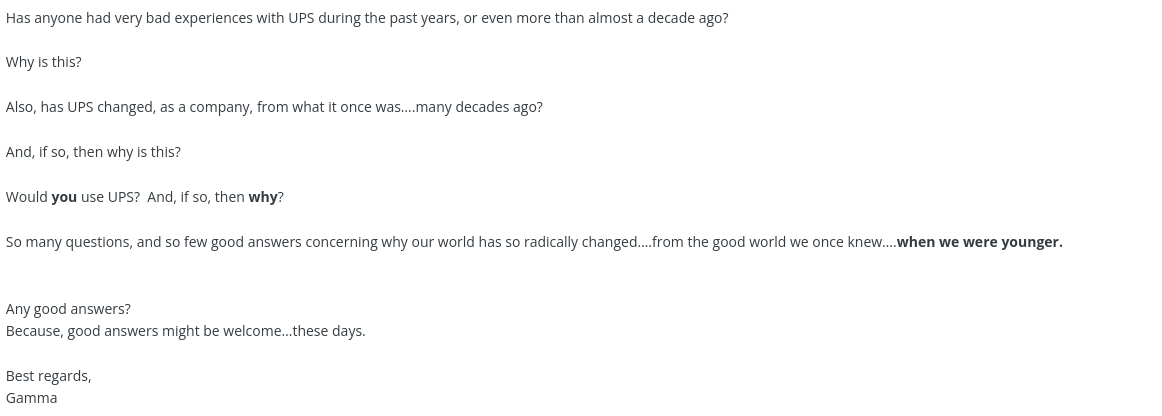Click the phrase "almost a decade ago?"

(658, 18)
